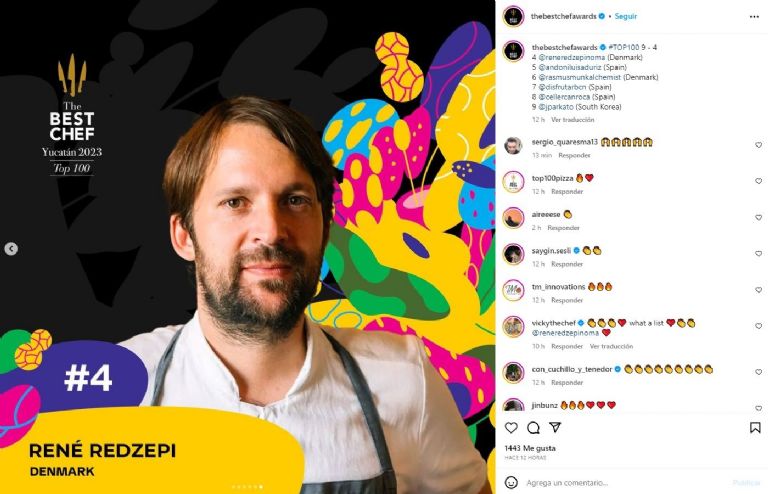Open the @reneredzepinoma mention in caption
Viewport: 768px width, 494px height.
tap(572, 57)
